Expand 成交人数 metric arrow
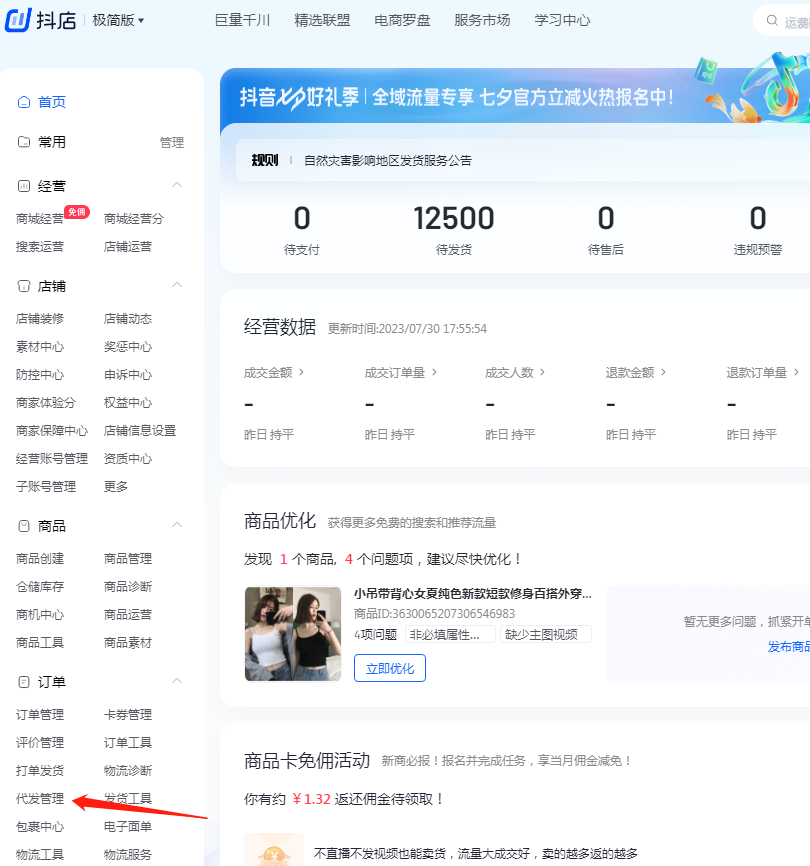Screen dimensions: 810x866 click(543, 372)
